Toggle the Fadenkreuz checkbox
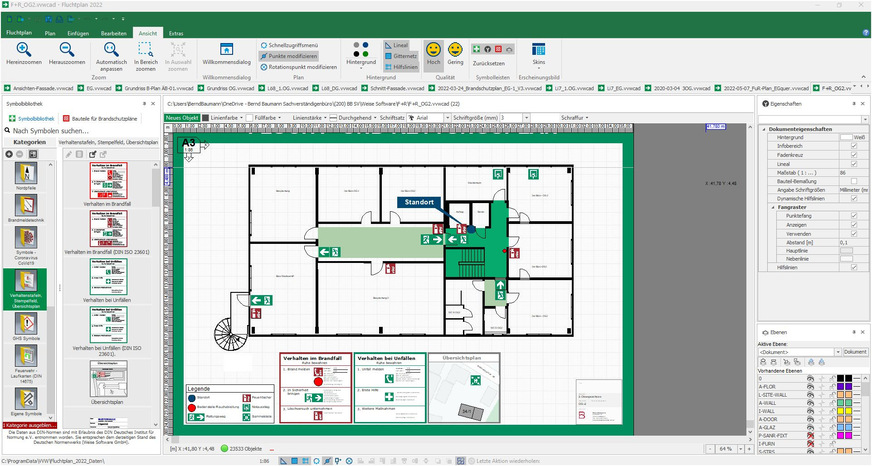 pyautogui.click(x=853, y=155)
